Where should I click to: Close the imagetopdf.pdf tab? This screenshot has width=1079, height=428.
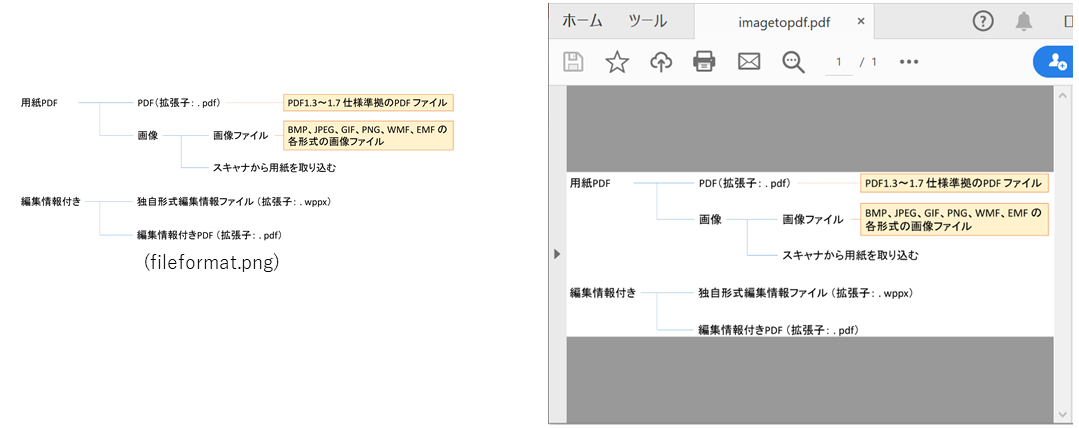point(861,21)
